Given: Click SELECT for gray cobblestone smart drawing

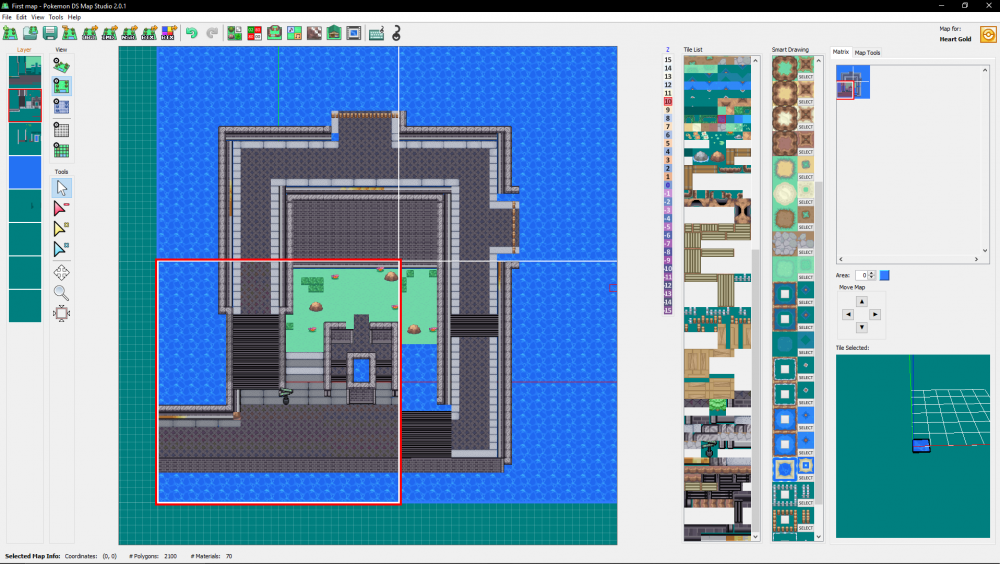Looking at the screenshot, I should click(805, 252).
